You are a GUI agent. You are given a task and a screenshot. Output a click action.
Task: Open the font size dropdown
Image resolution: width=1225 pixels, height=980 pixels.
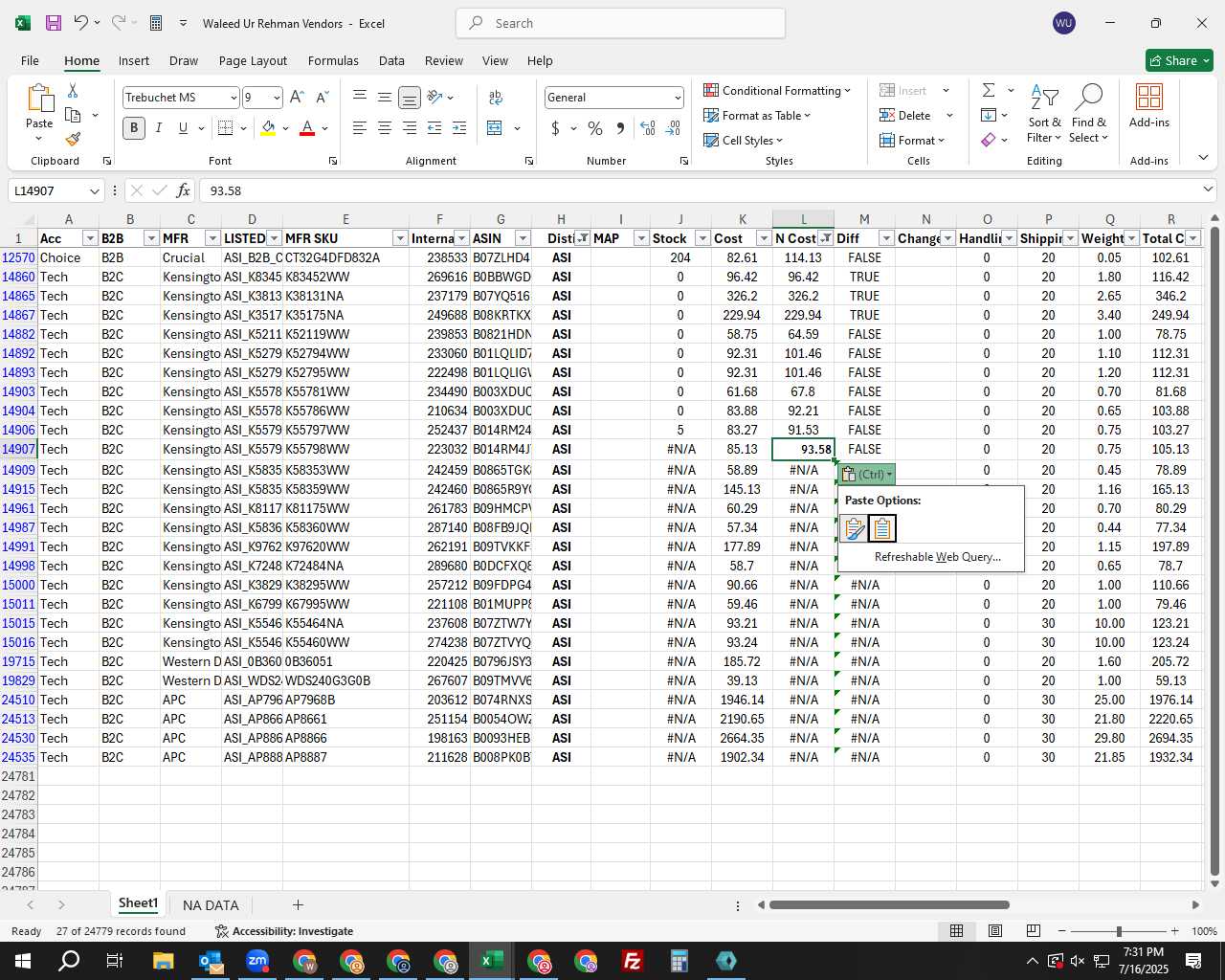click(277, 98)
